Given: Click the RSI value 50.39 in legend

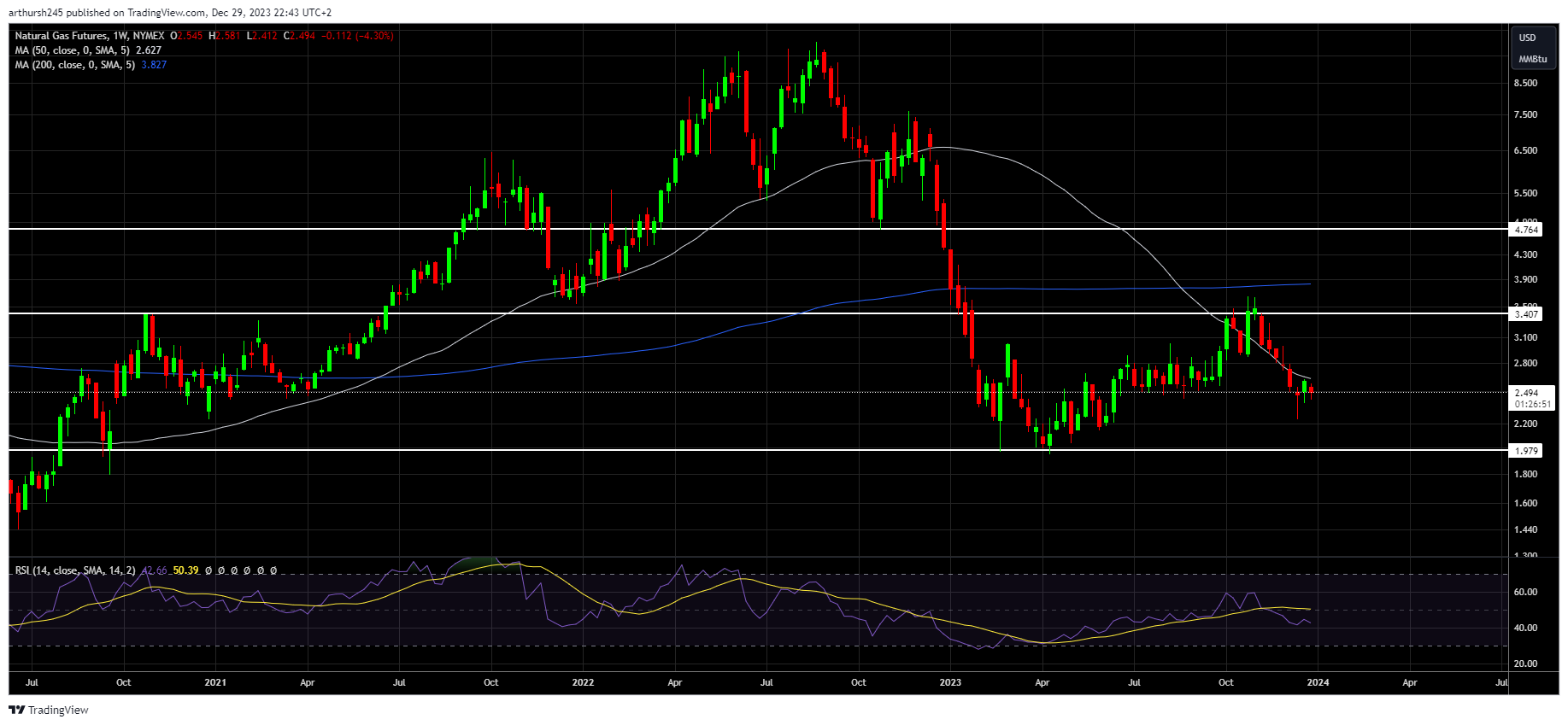Looking at the screenshot, I should click(185, 570).
